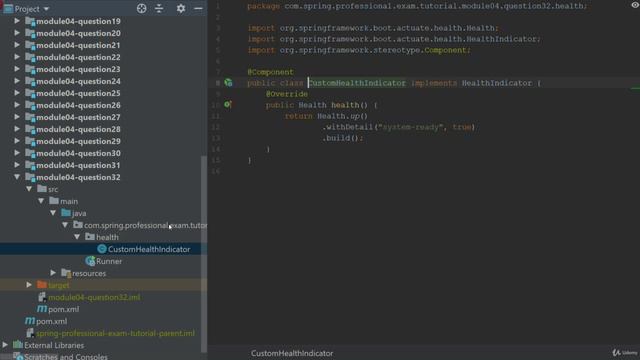Select module04-question26 module

click(78, 105)
